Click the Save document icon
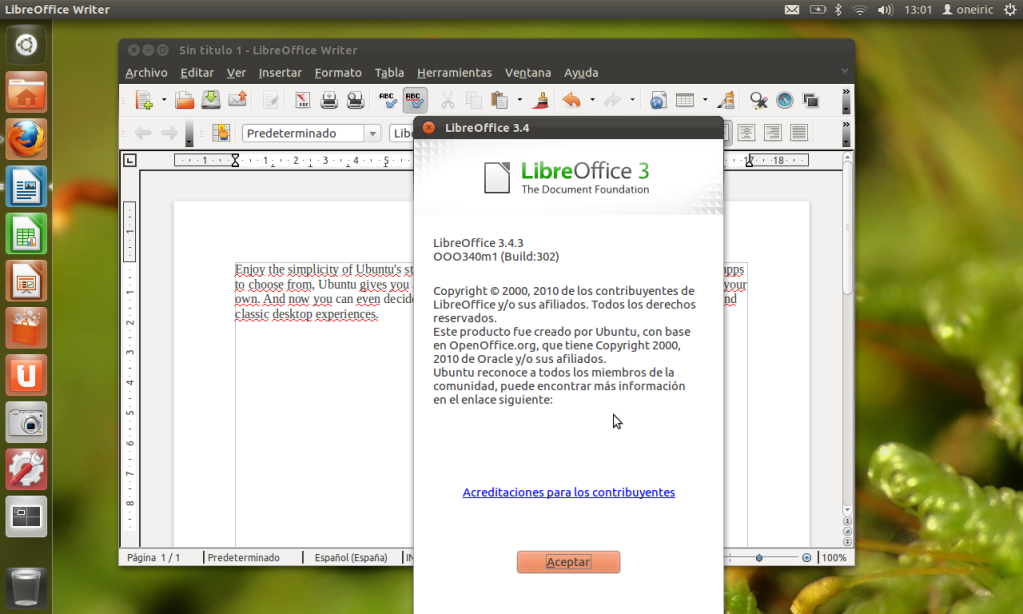The height and width of the screenshot is (614, 1023). (211, 100)
